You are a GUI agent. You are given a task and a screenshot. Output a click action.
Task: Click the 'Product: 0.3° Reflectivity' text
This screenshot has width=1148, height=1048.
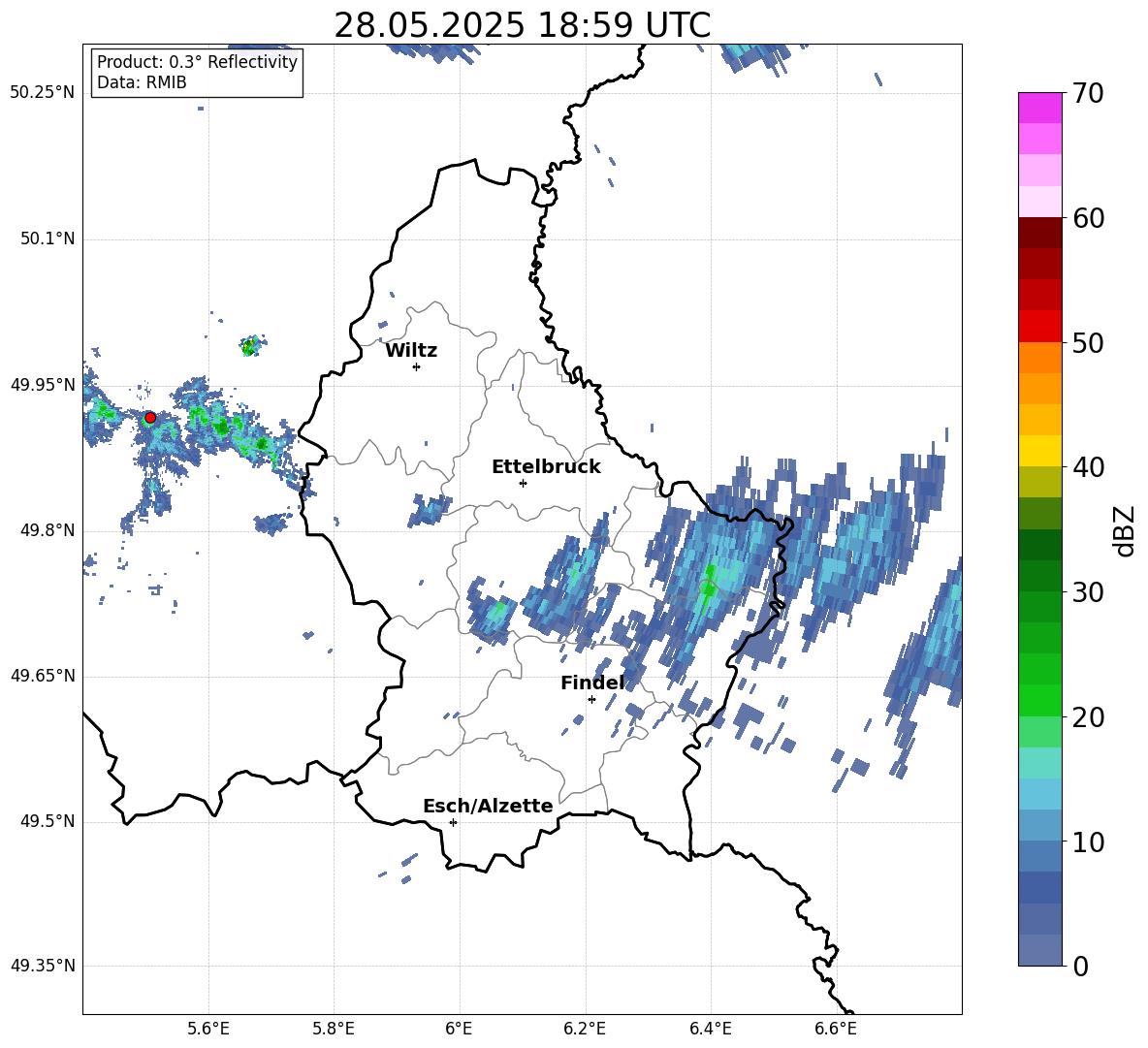click(197, 61)
